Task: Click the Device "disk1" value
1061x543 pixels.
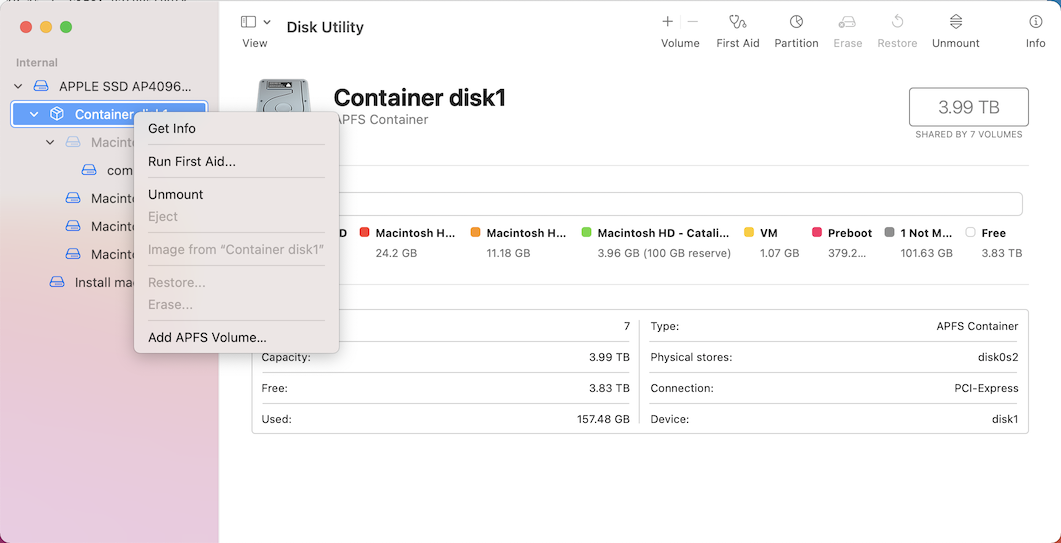Action: coord(1005,420)
